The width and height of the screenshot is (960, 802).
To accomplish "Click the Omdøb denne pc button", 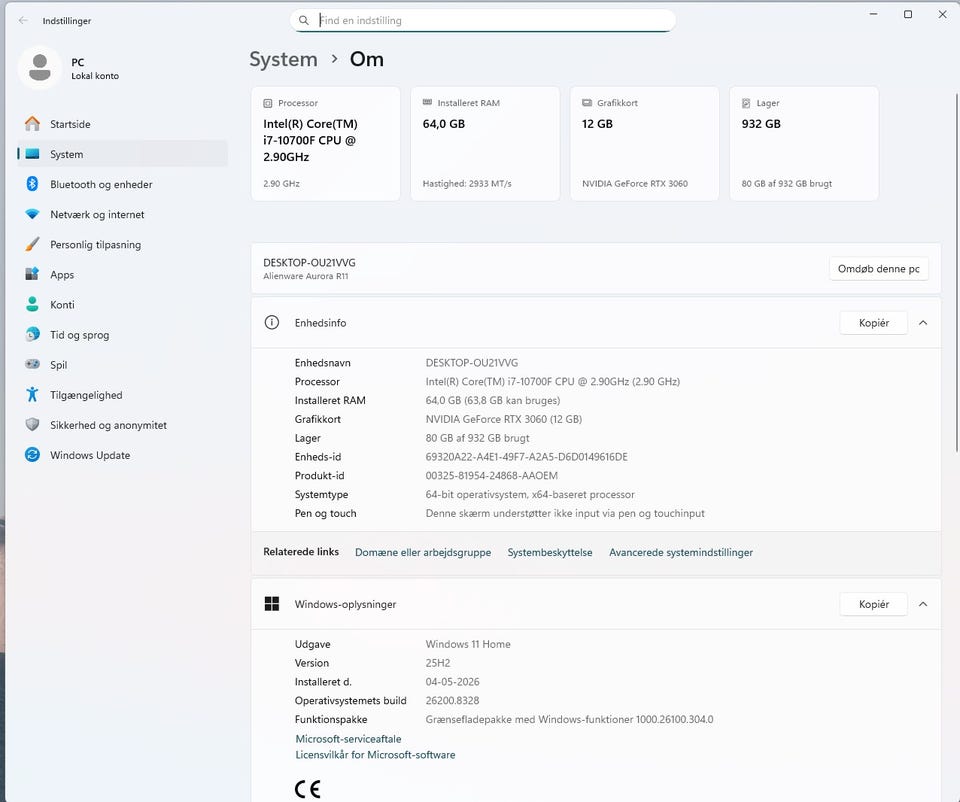I will (x=879, y=269).
